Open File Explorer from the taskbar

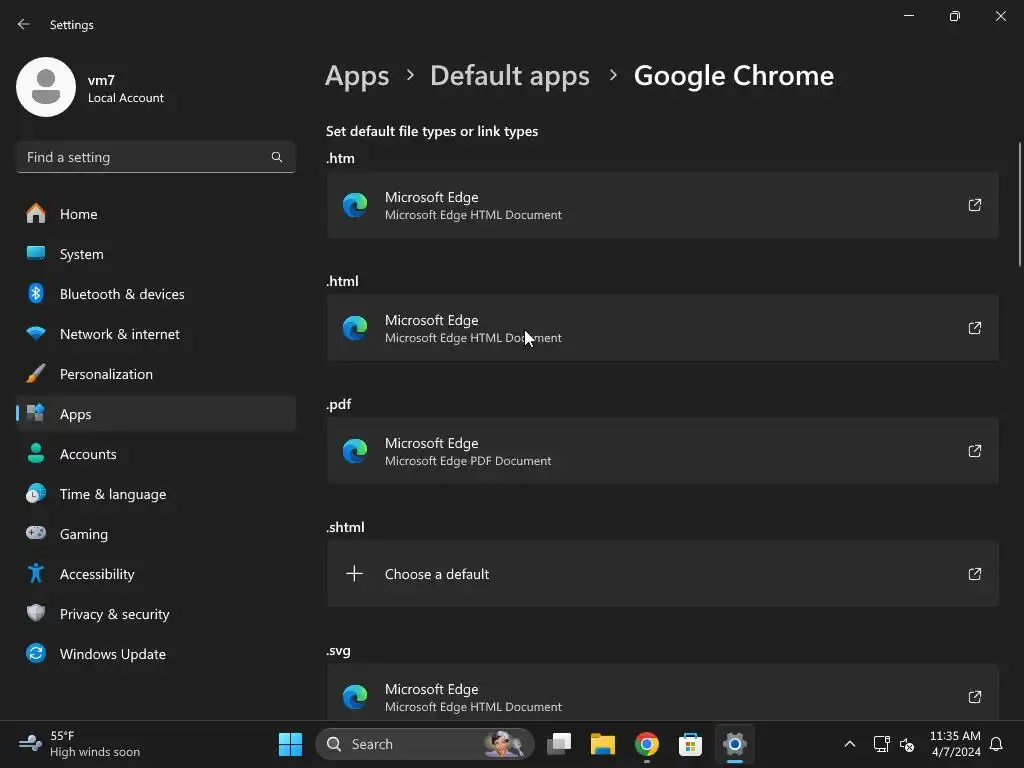pos(603,744)
